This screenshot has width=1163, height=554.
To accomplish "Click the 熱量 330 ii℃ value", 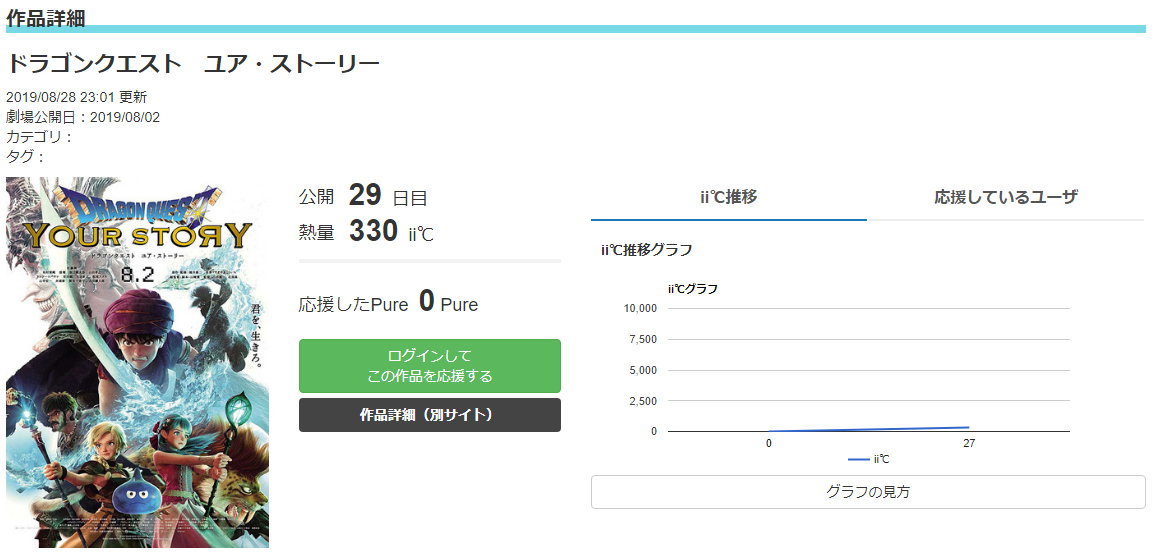I will pos(366,231).
